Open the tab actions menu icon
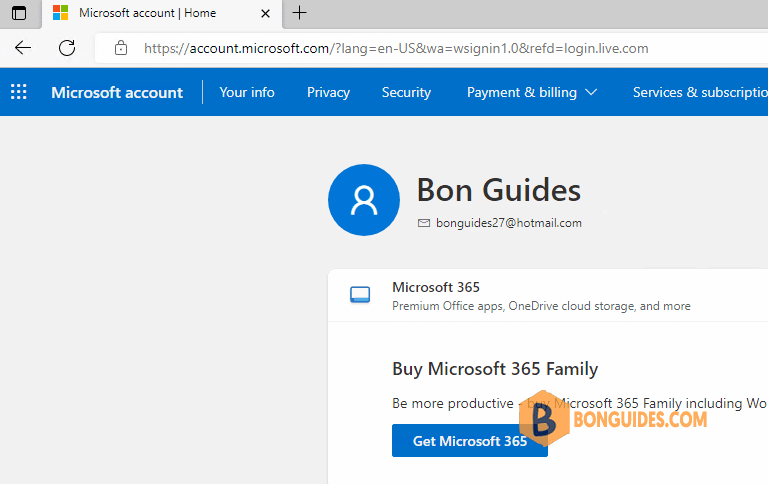768x484 pixels. pyautogui.click(x=19, y=13)
